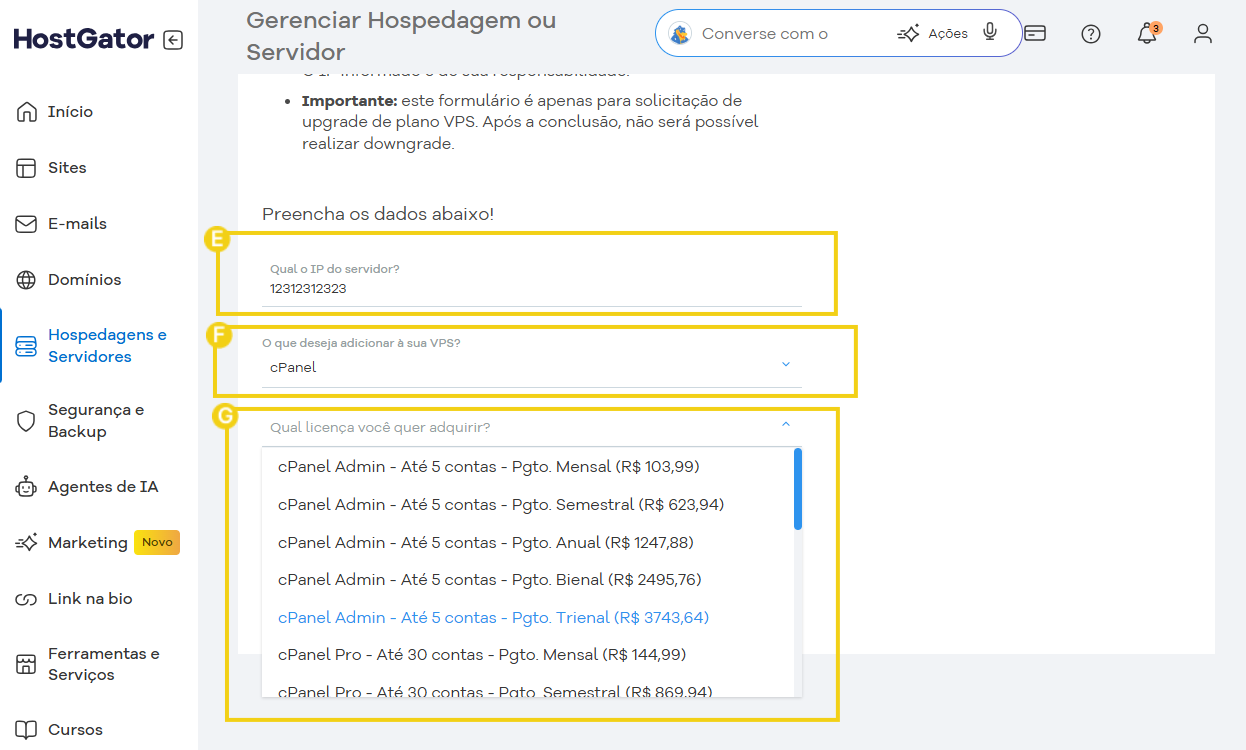Click the license list scrollbar thumb

(797, 488)
